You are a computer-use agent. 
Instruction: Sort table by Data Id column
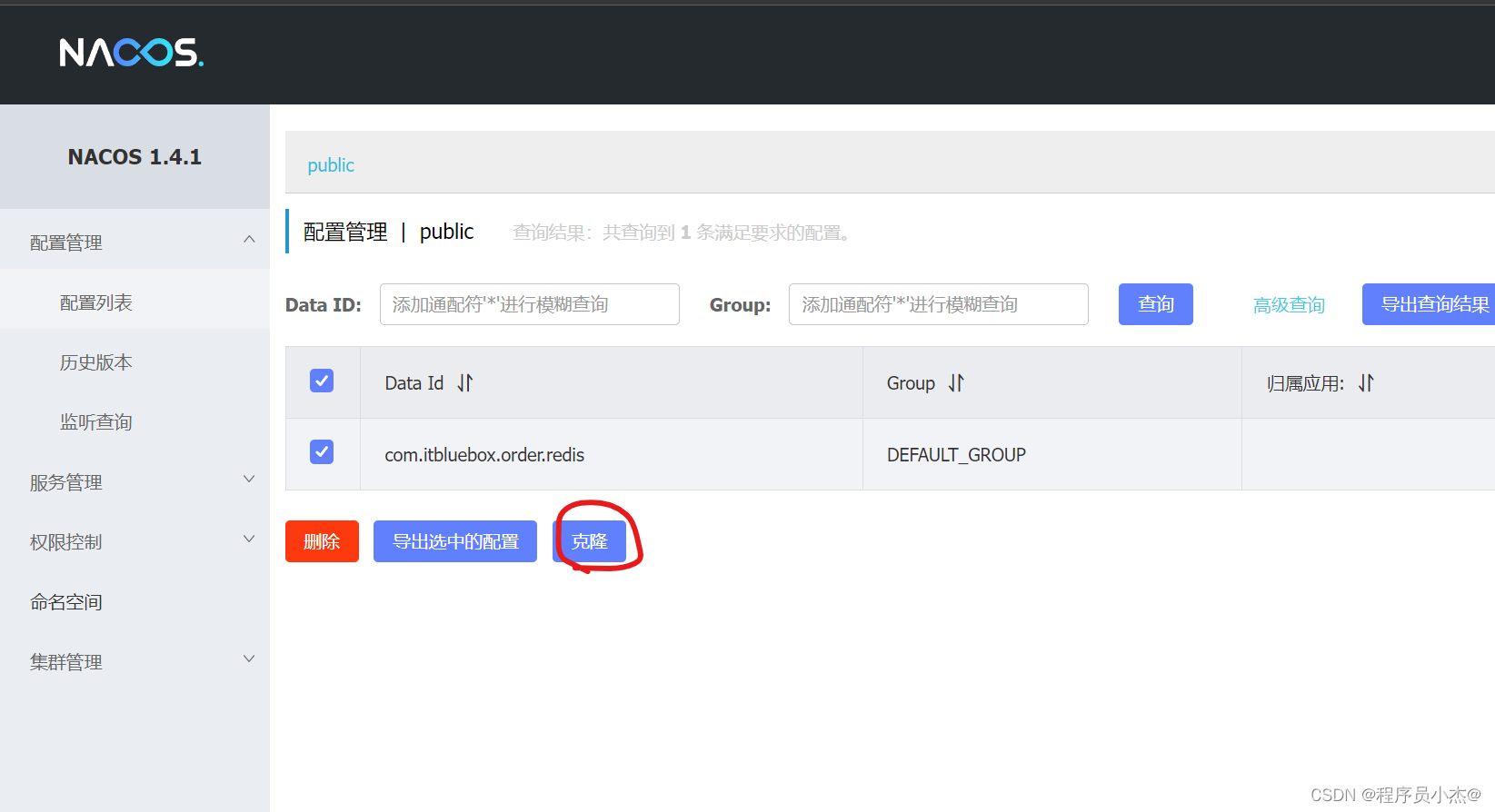point(465,383)
